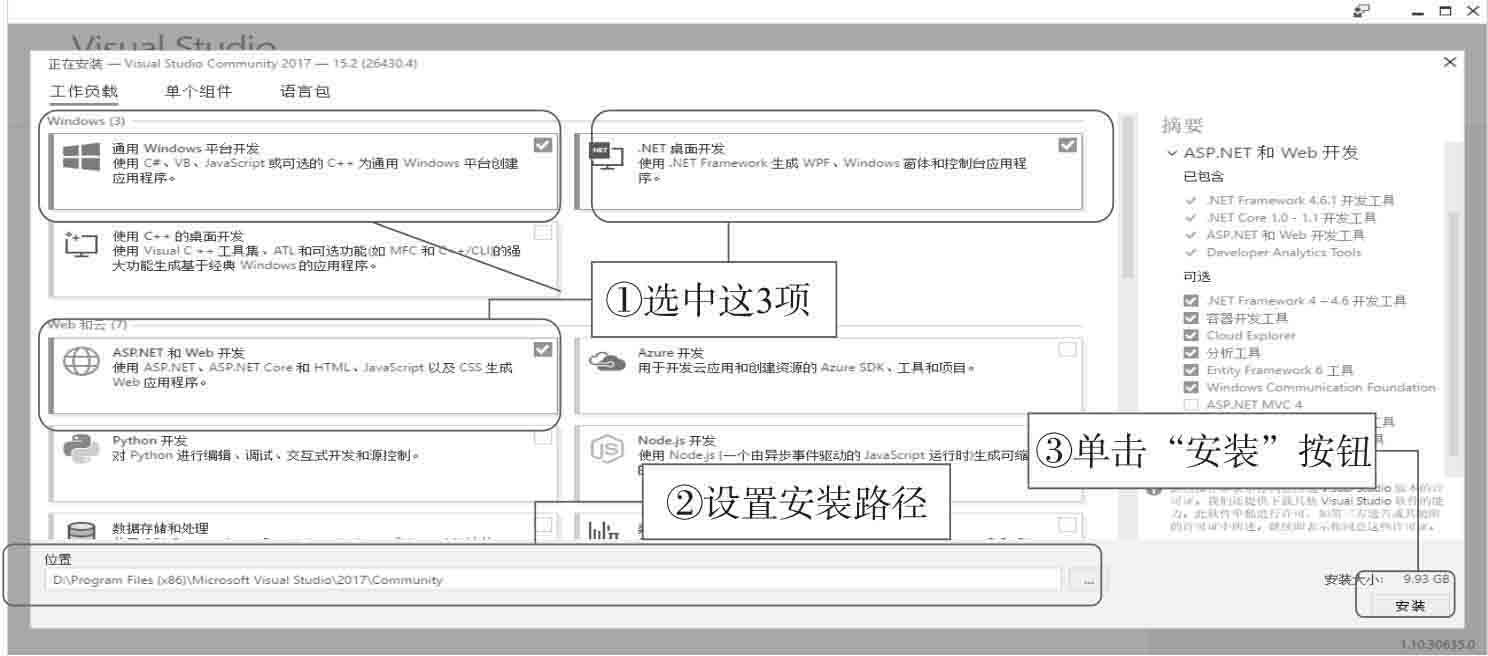Check the Python 开发 workload checkbox
The width and height of the screenshot is (1488, 656).
543,437
